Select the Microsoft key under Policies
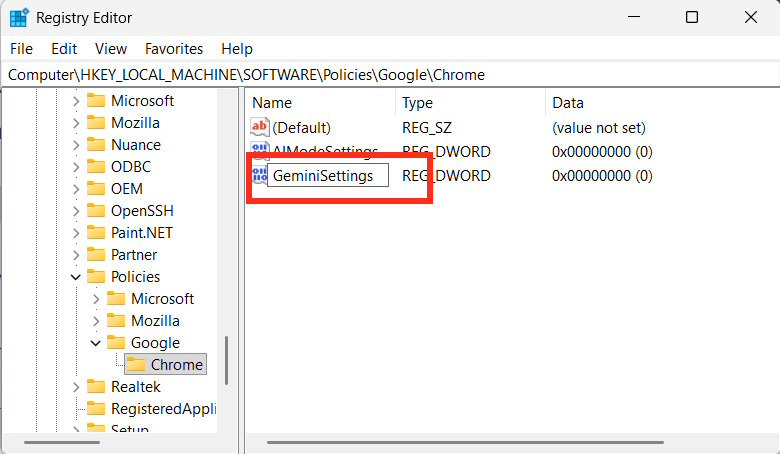Image resolution: width=780 pixels, height=454 pixels. [162, 299]
